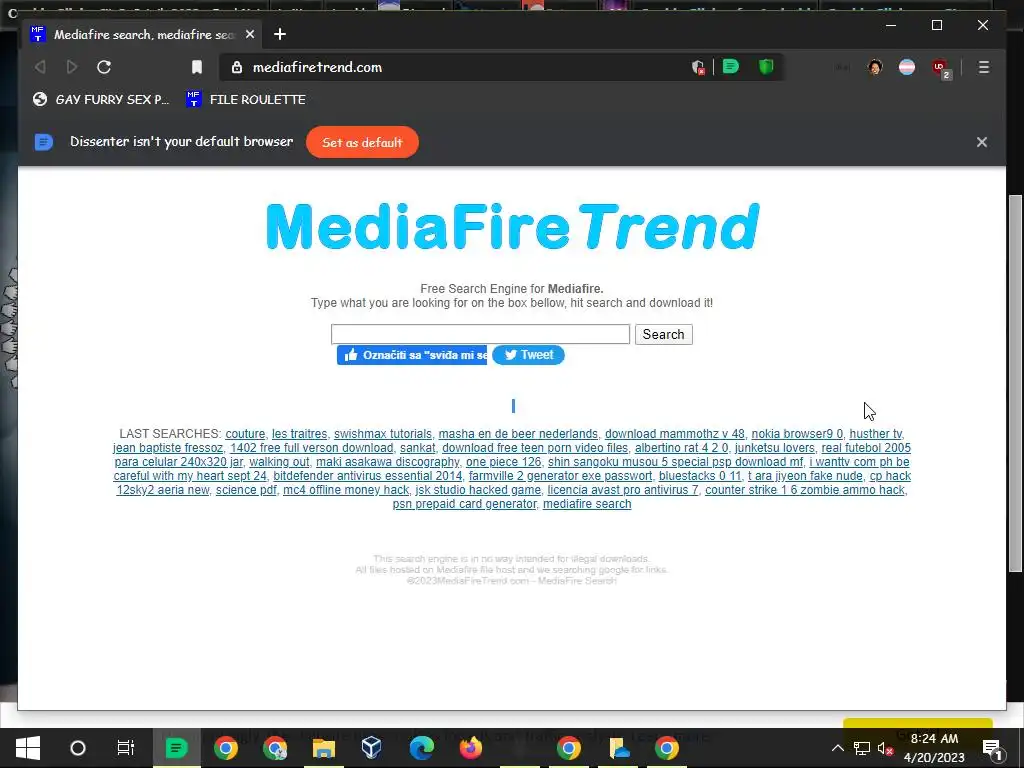The image size is (1024, 768).
Task: Click the muted volume tray icon
Action: [885, 748]
